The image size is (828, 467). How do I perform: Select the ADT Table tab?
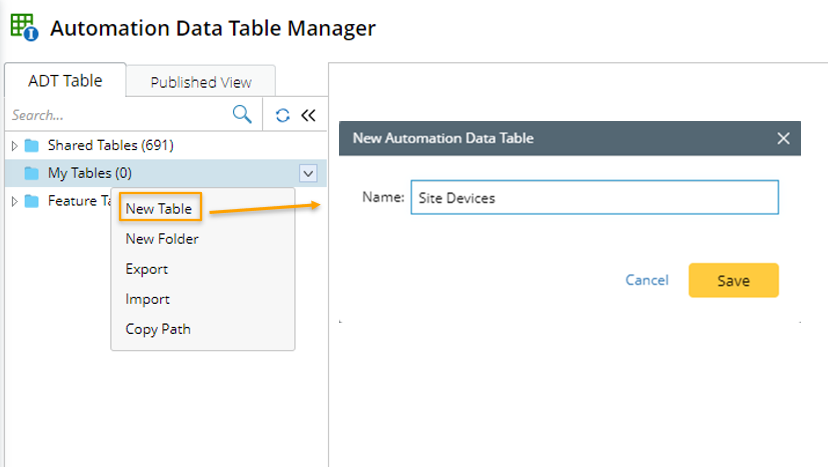click(x=65, y=81)
